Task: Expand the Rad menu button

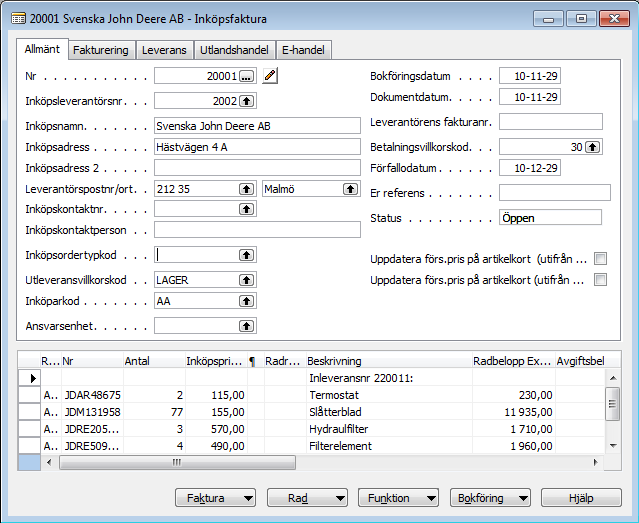Action: (x=307, y=498)
